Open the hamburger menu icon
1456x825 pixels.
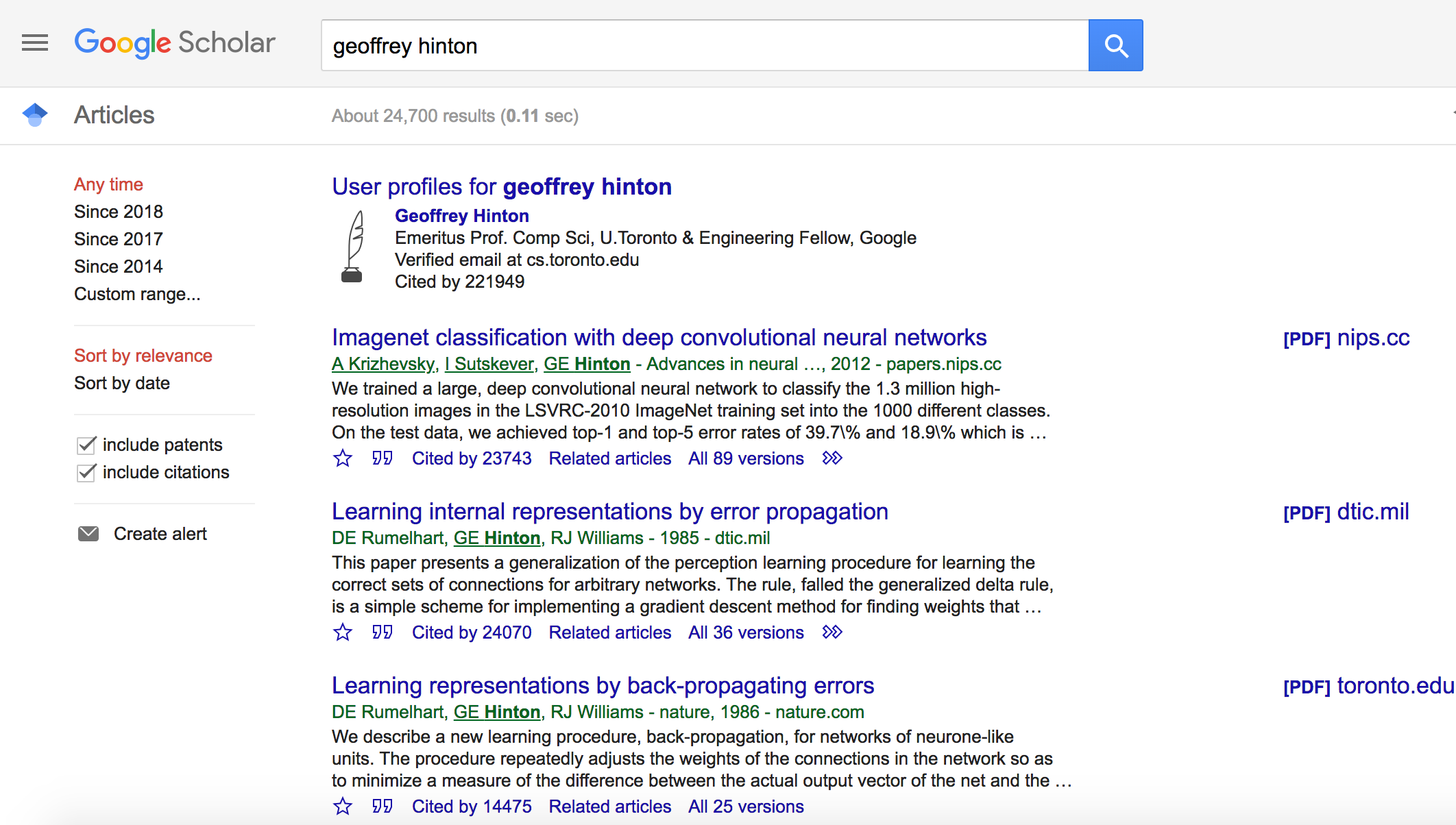pyautogui.click(x=35, y=43)
